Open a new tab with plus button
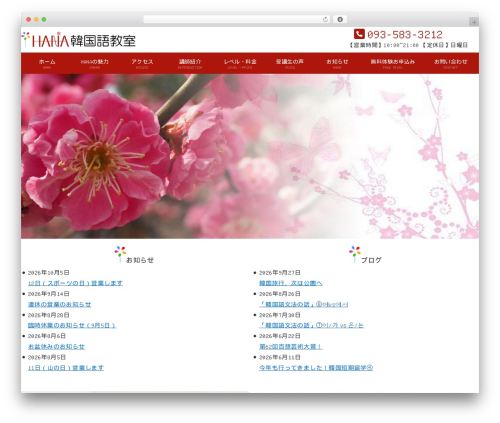Viewport: 500px width, 423px height. [x=474, y=22]
